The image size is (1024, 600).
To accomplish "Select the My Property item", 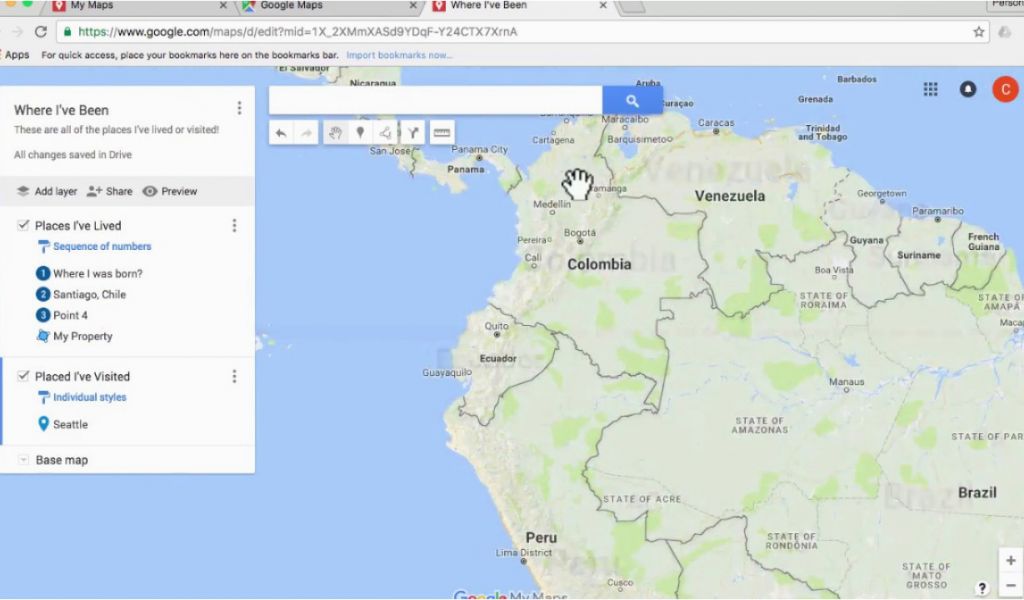I will click(x=83, y=336).
